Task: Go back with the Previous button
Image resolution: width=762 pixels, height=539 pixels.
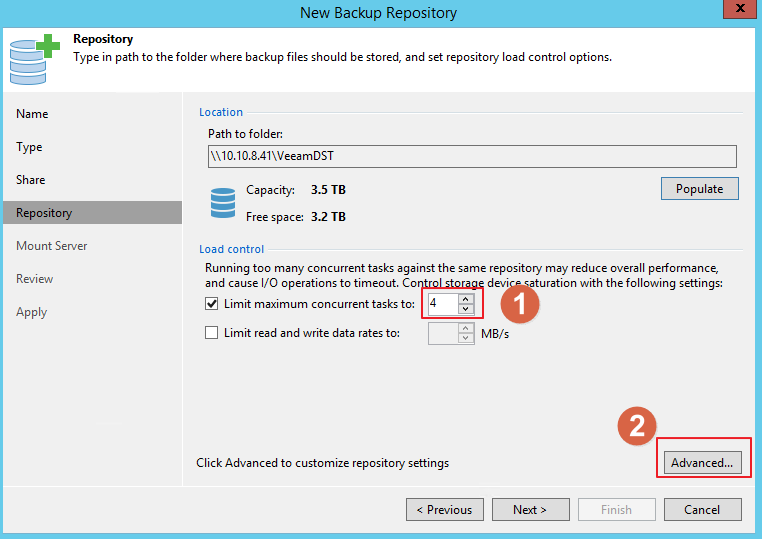Action: (445, 510)
